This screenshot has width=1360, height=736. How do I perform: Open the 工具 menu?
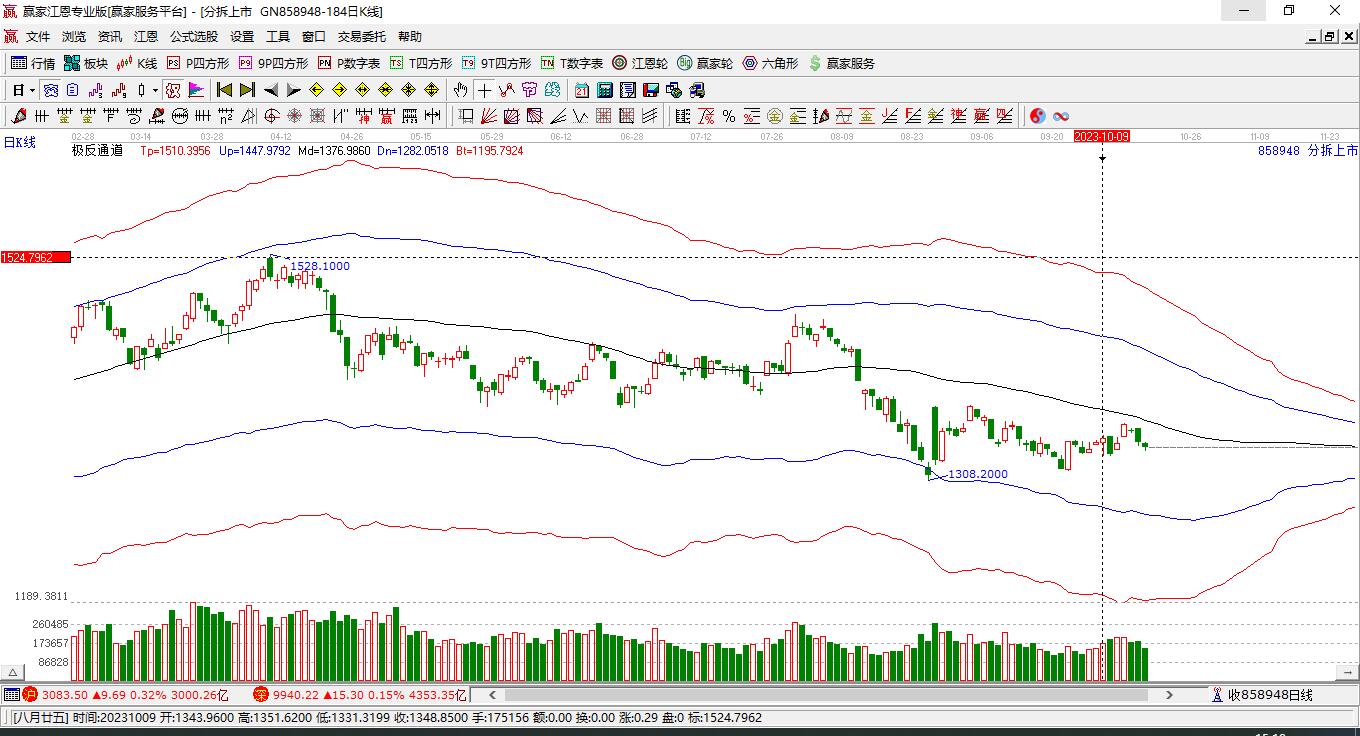pyautogui.click(x=278, y=37)
